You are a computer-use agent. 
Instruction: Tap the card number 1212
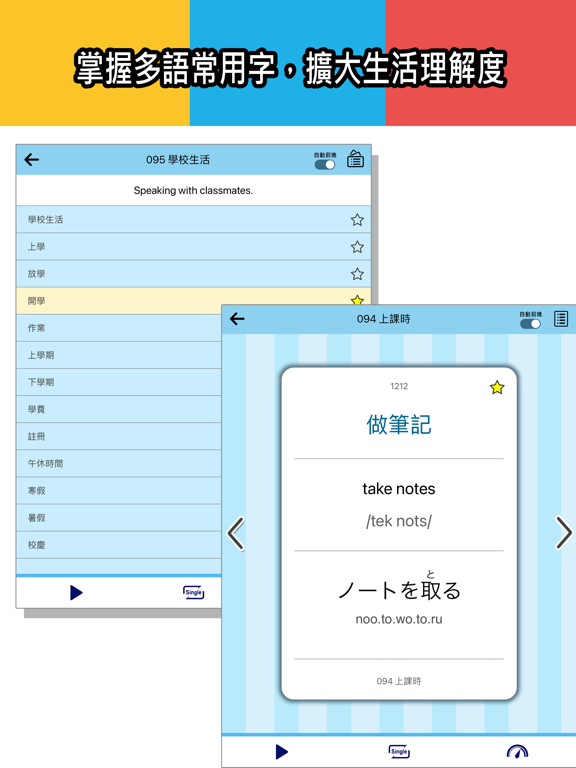click(x=399, y=386)
